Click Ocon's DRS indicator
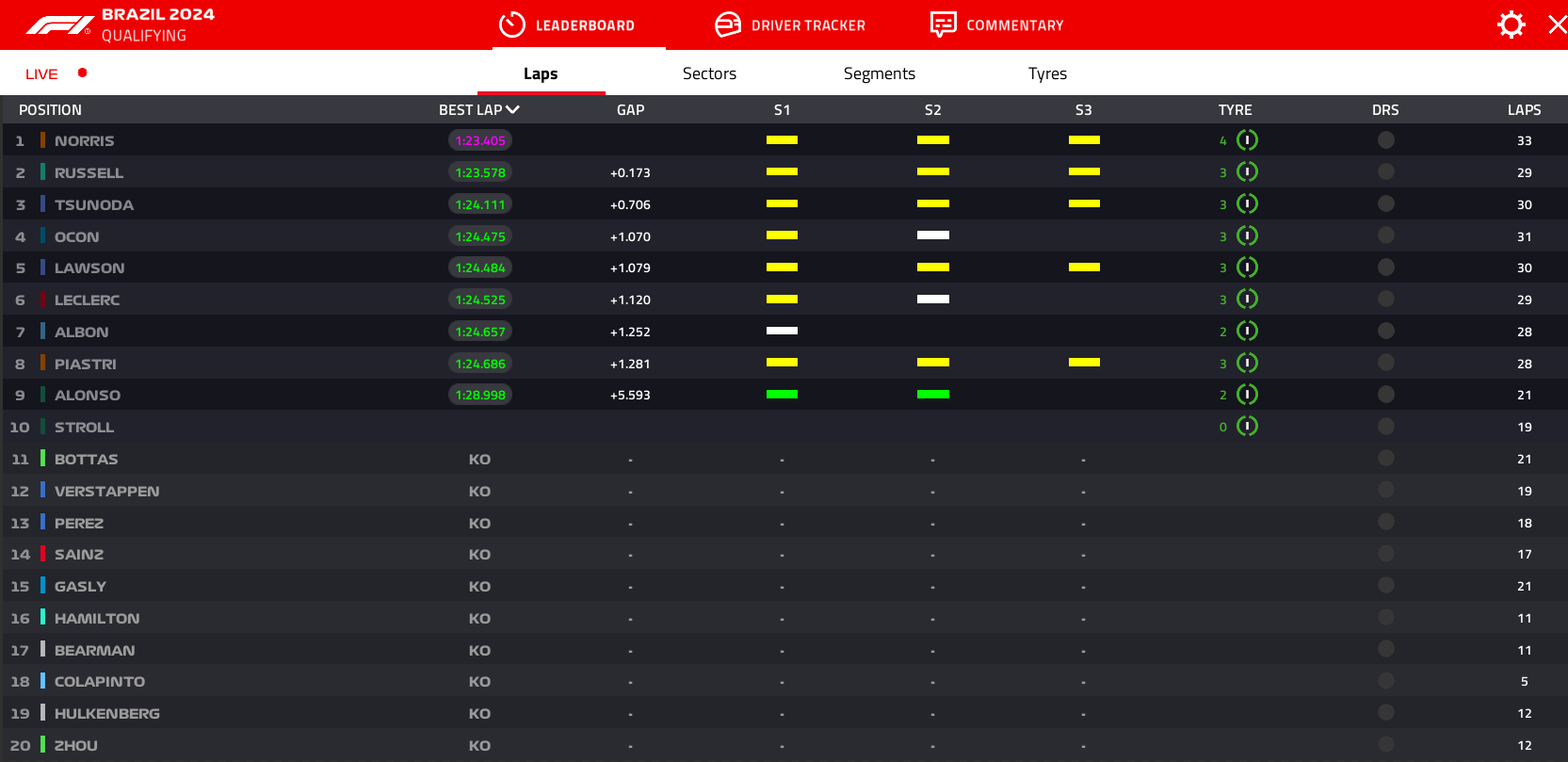 [x=1385, y=236]
